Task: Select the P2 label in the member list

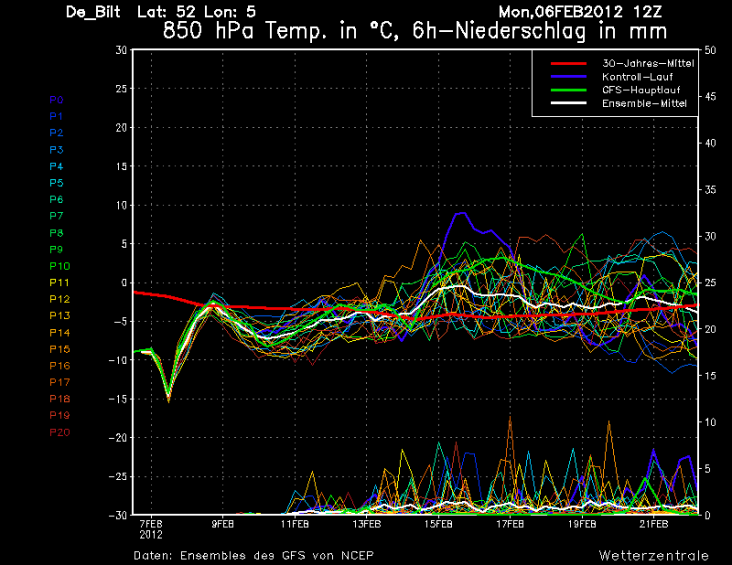Action: [x=56, y=133]
